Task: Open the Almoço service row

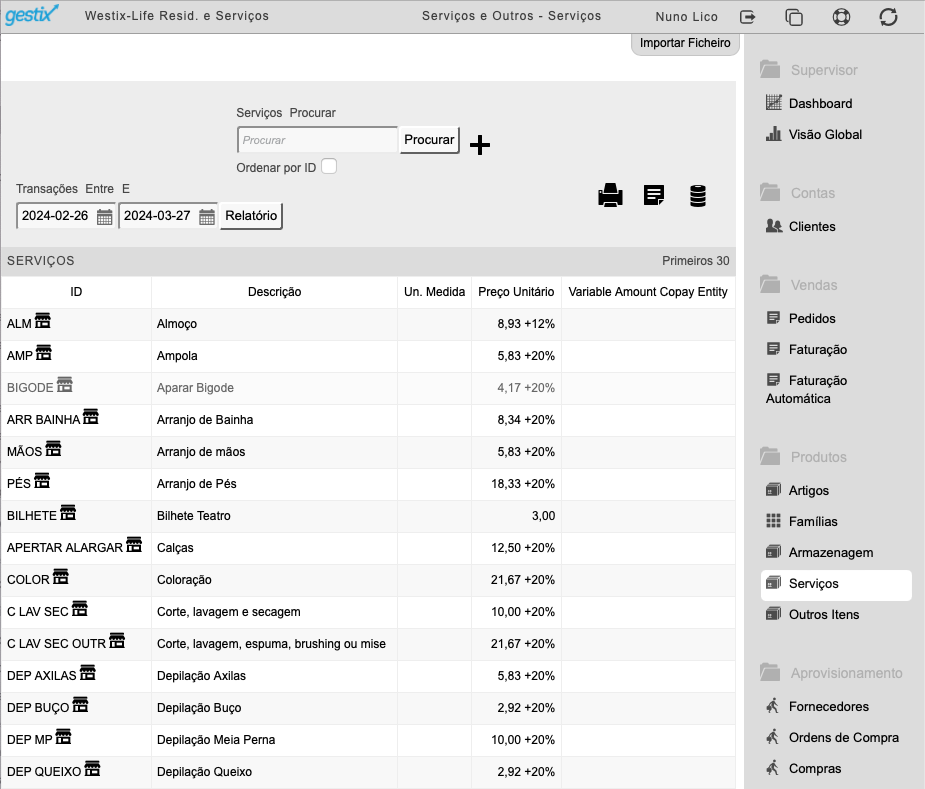Action: (368, 324)
